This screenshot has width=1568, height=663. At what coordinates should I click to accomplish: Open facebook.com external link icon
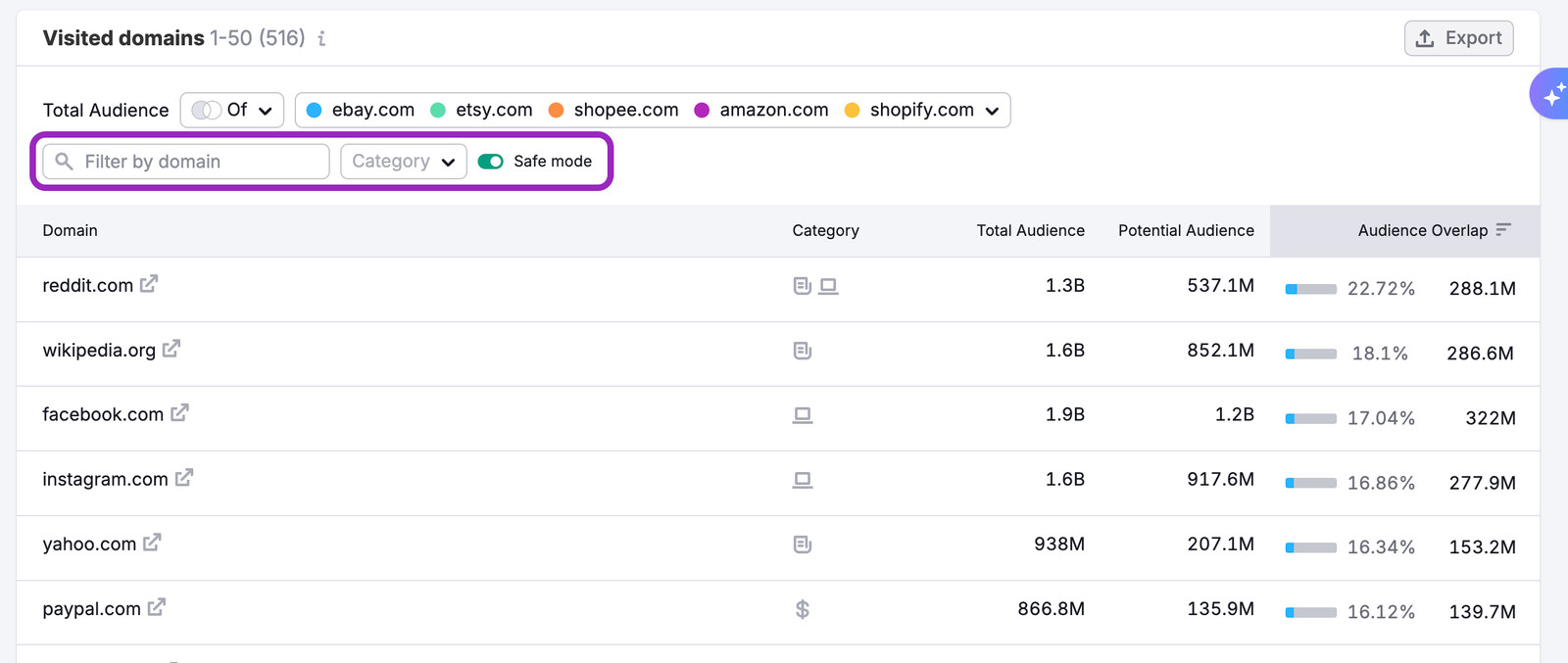(x=179, y=413)
